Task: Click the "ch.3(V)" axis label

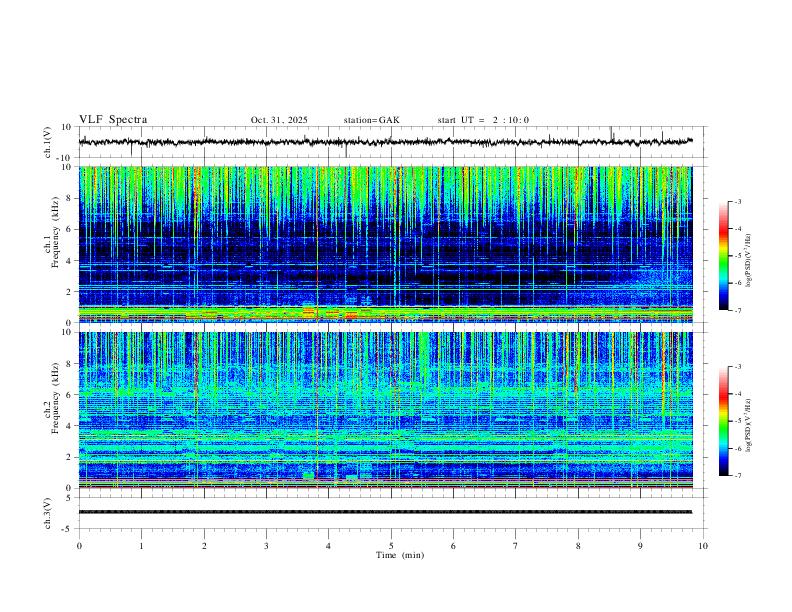Action: (x=48, y=513)
